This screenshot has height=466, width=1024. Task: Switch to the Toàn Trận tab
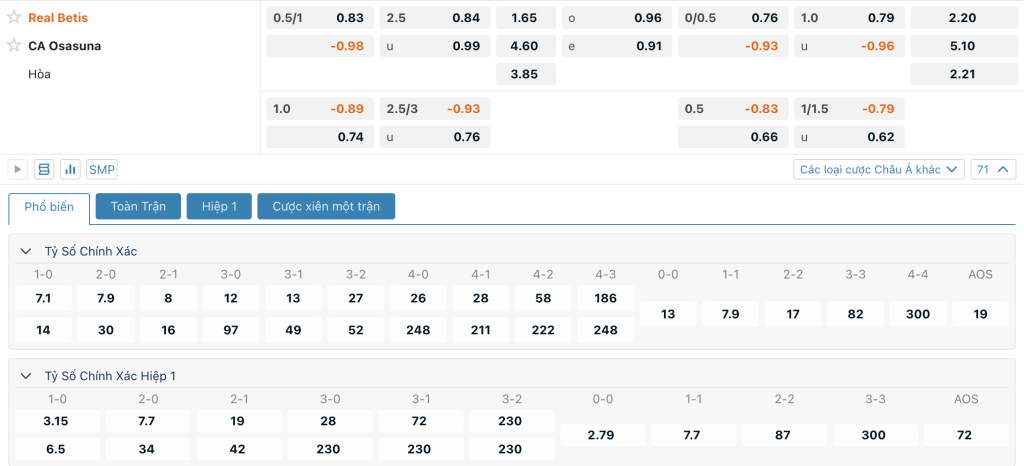pos(138,206)
